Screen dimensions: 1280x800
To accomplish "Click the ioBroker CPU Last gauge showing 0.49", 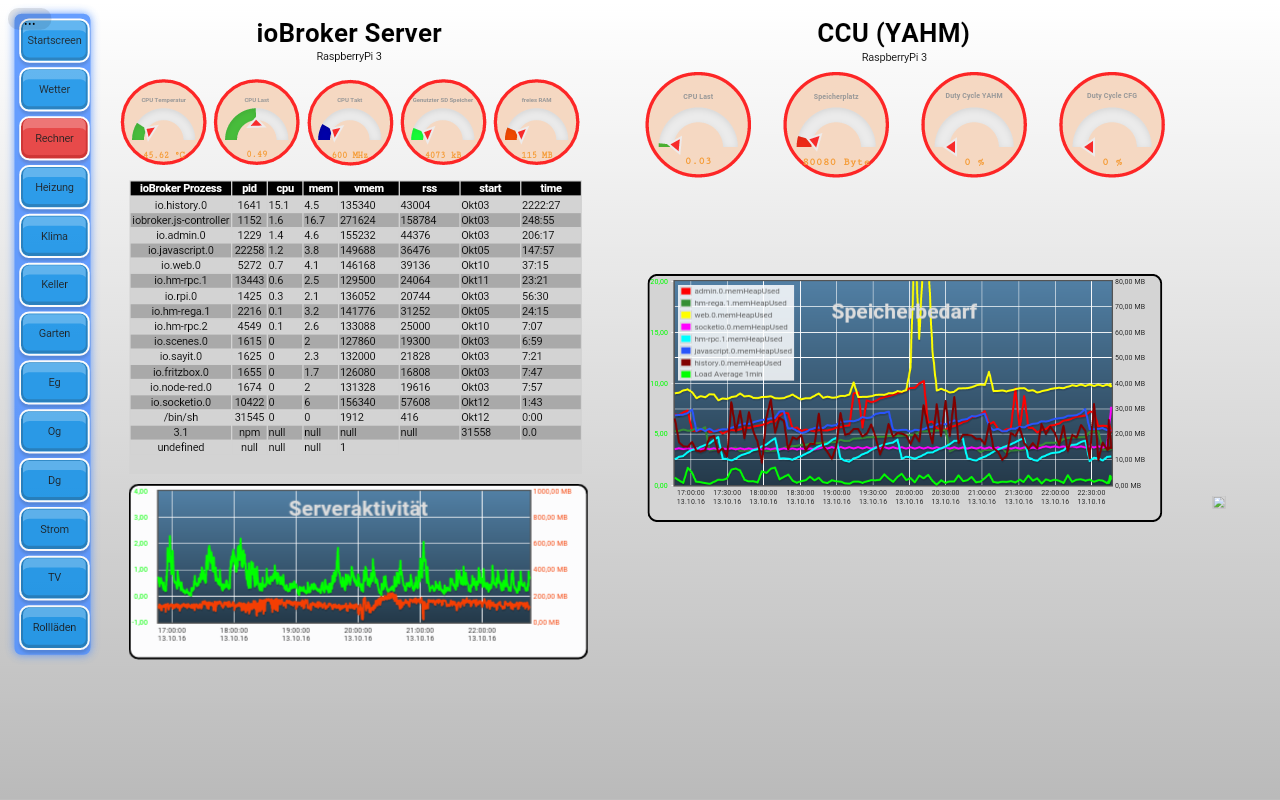I will coord(257,122).
